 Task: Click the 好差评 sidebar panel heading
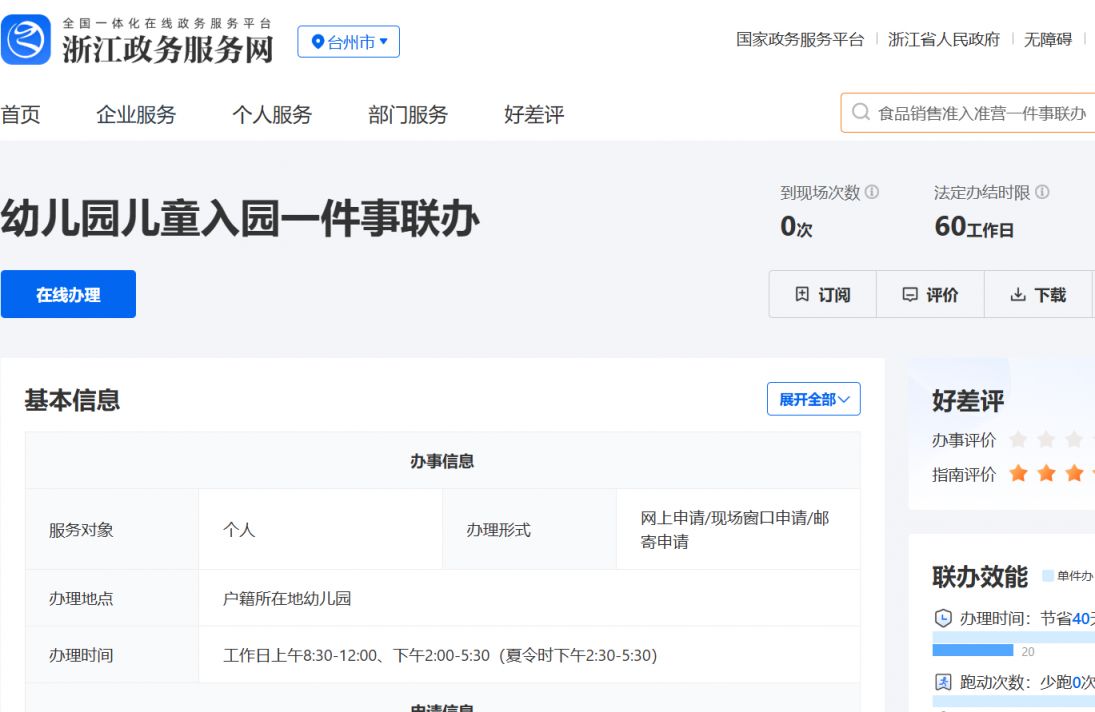tap(968, 401)
